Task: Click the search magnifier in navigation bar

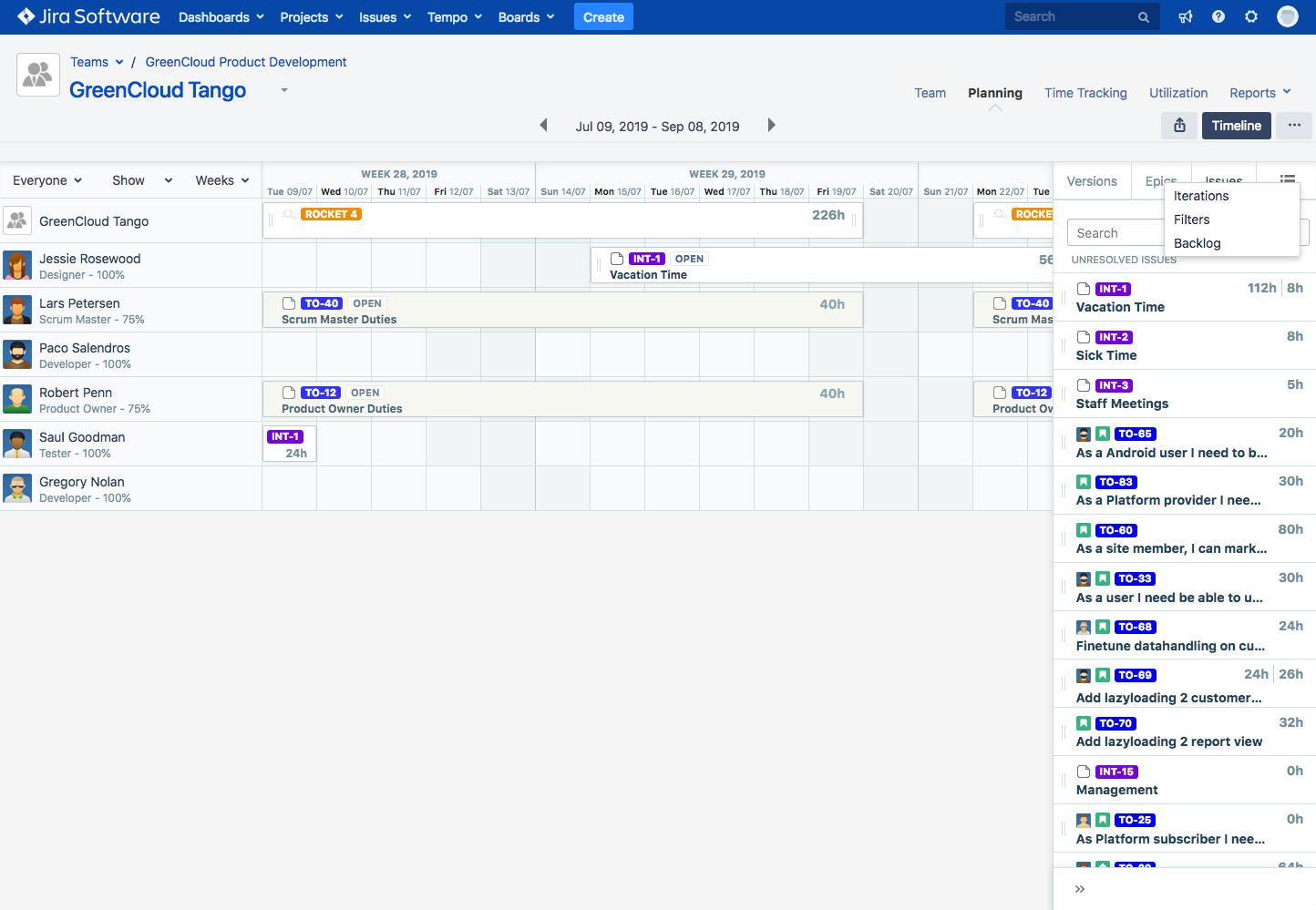Action: pyautogui.click(x=1143, y=15)
